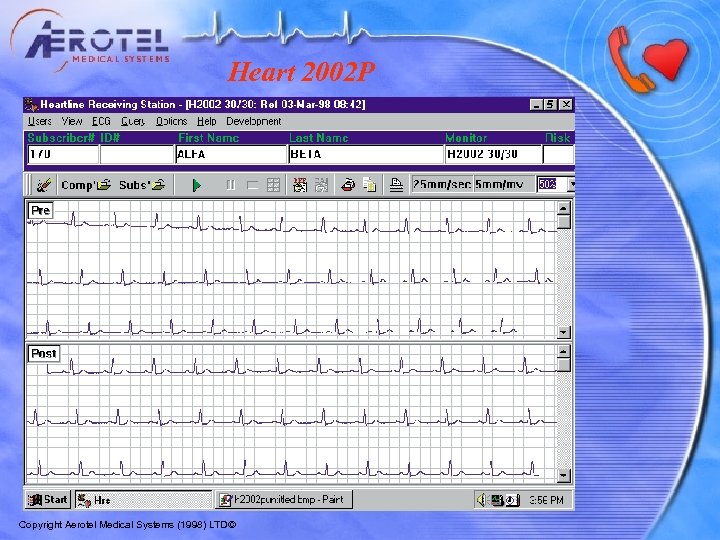Click the system tray icon right of the speaker

(497, 500)
